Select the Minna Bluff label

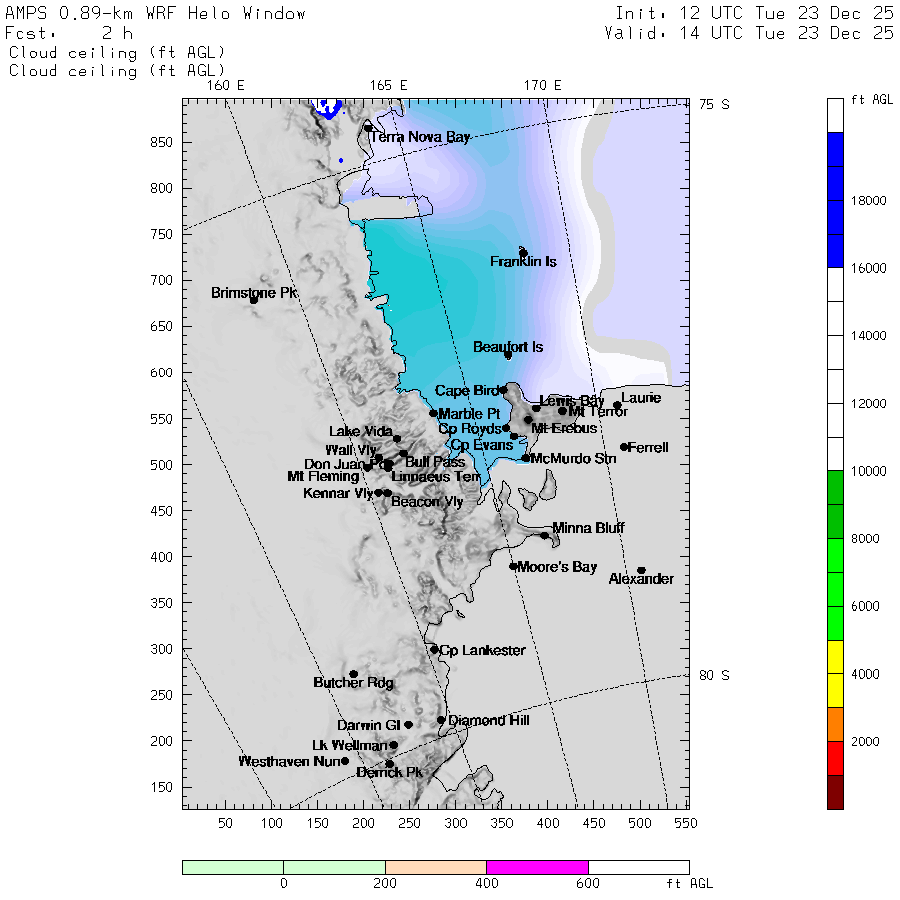coord(588,528)
